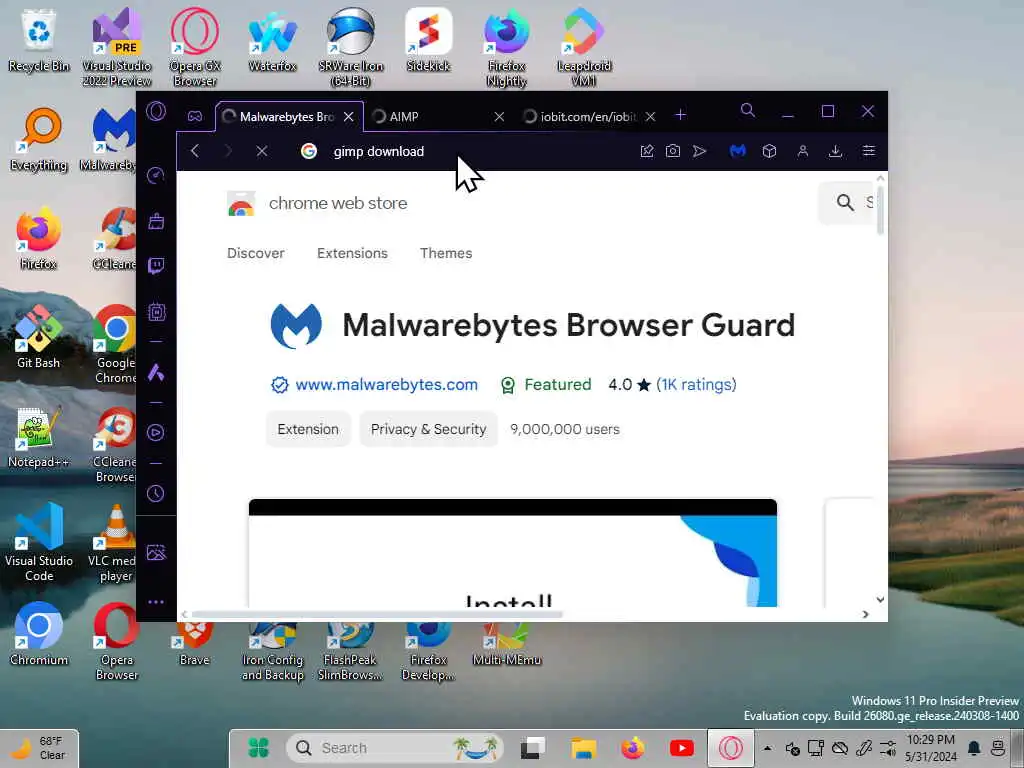Open the profile person icon
The height and width of the screenshot is (768, 1024).
(x=803, y=151)
